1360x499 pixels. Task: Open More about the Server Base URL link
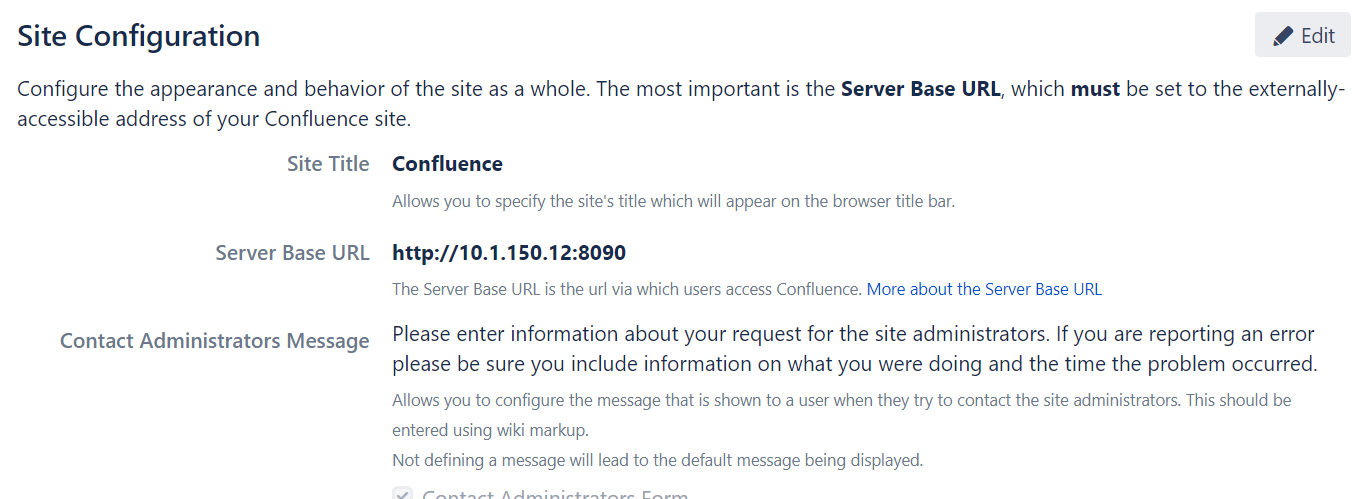click(x=984, y=290)
